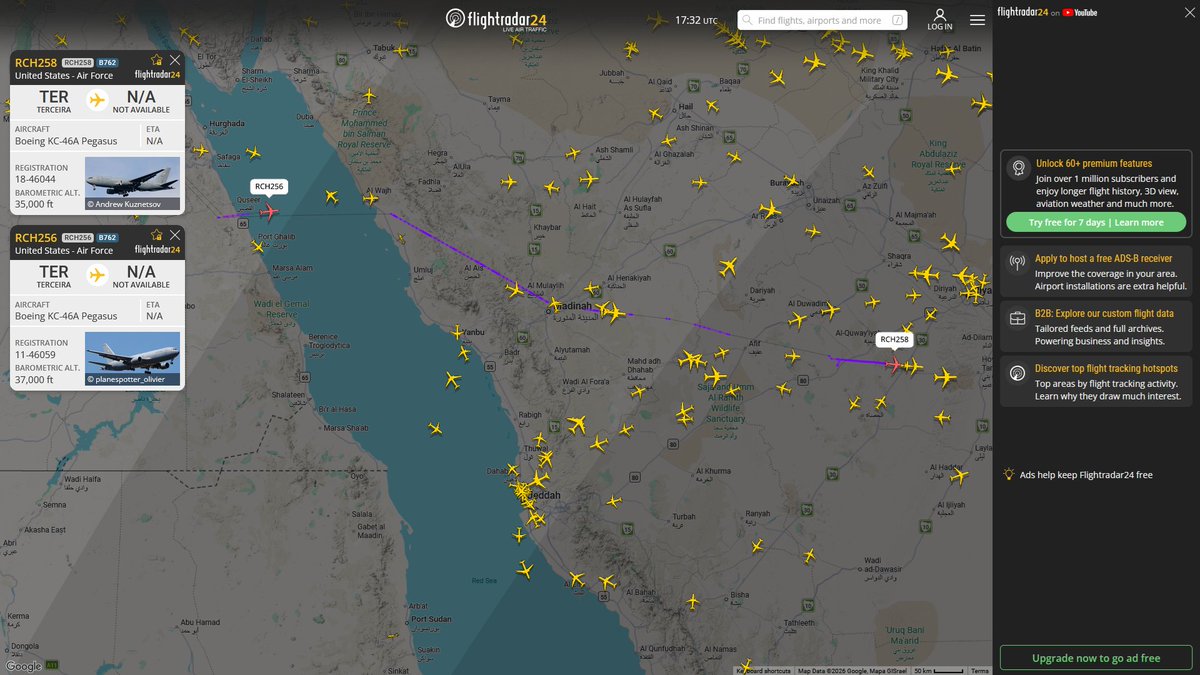Open Keyboard shortcuts link at map bottom
1200x675 pixels.
click(764, 670)
